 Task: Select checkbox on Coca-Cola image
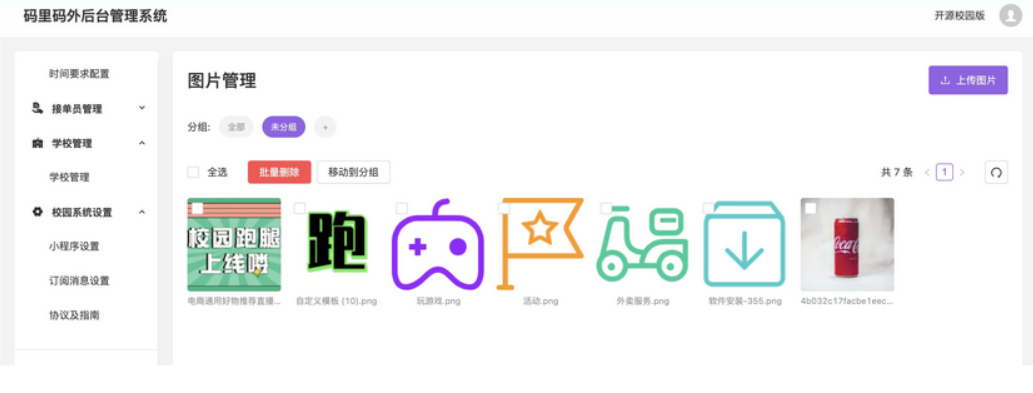(x=810, y=208)
